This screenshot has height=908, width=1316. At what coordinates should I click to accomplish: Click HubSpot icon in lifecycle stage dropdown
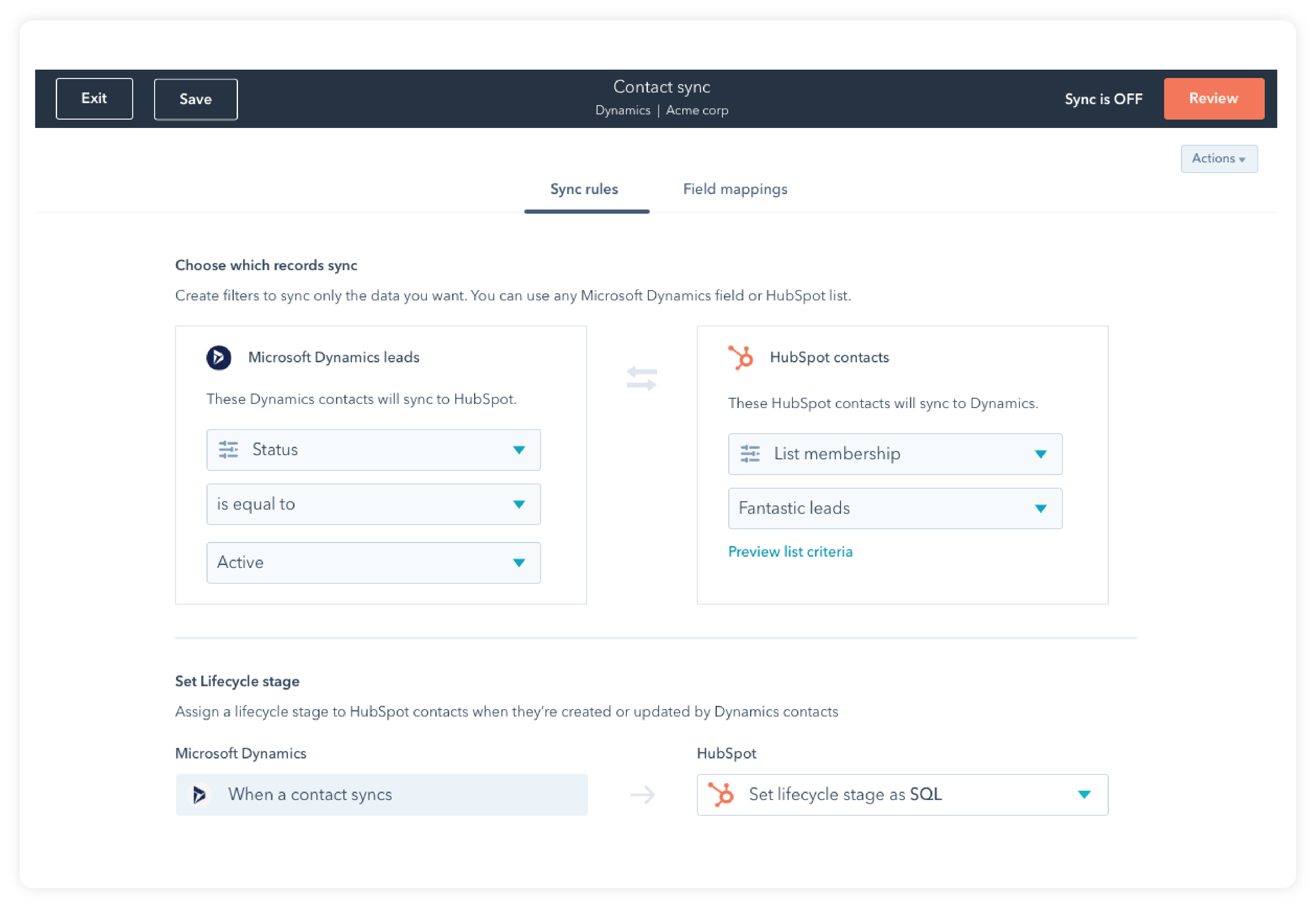pos(721,795)
